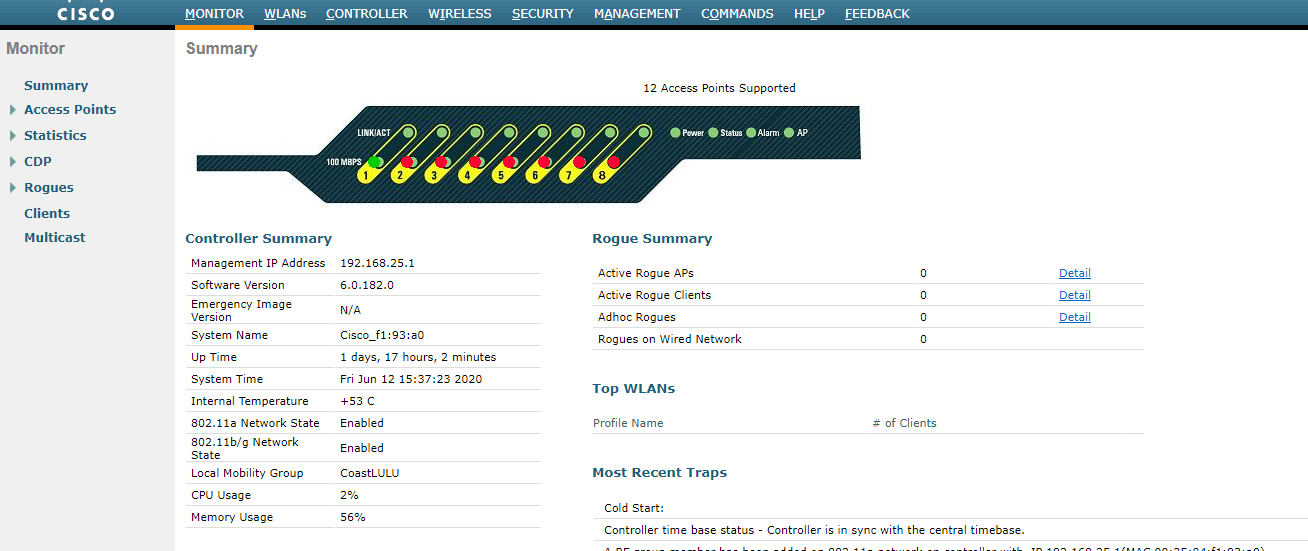Image resolution: width=1308 pixels, height=551 pixels.
Task: Click the Rogues sidebar label
Action: 49,188
